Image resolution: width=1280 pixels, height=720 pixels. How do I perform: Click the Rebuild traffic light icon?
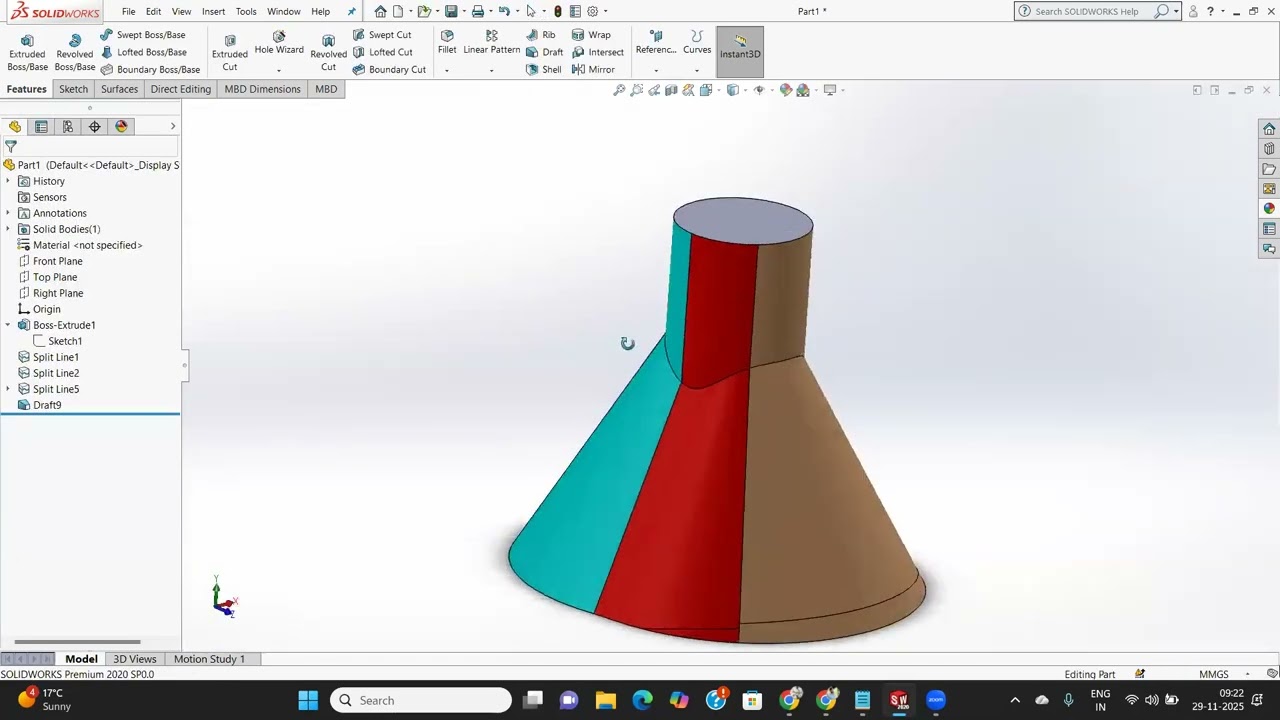[x=558, y=12]
